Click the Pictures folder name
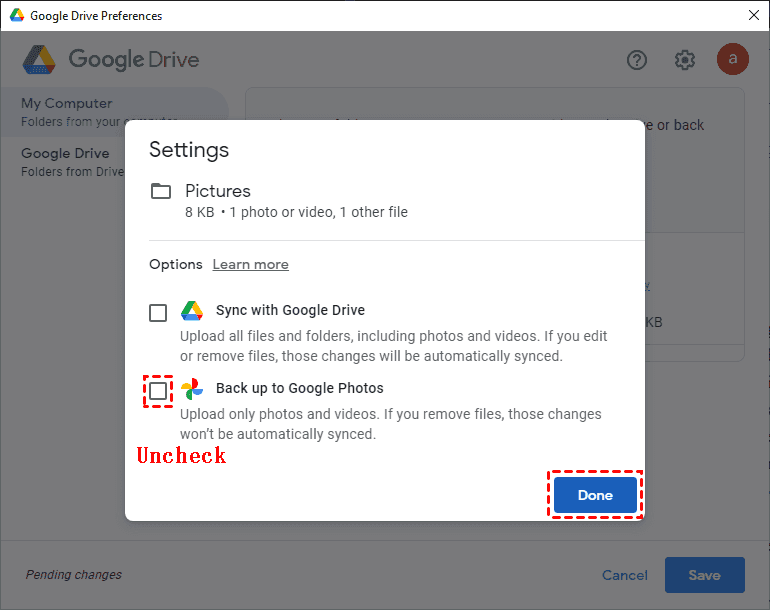Screen dimensions: 770x610 click(218, 191)
